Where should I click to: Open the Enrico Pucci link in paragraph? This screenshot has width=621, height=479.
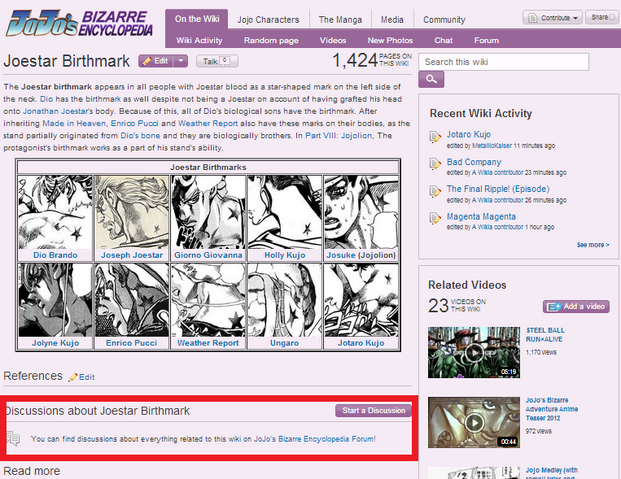134,124
